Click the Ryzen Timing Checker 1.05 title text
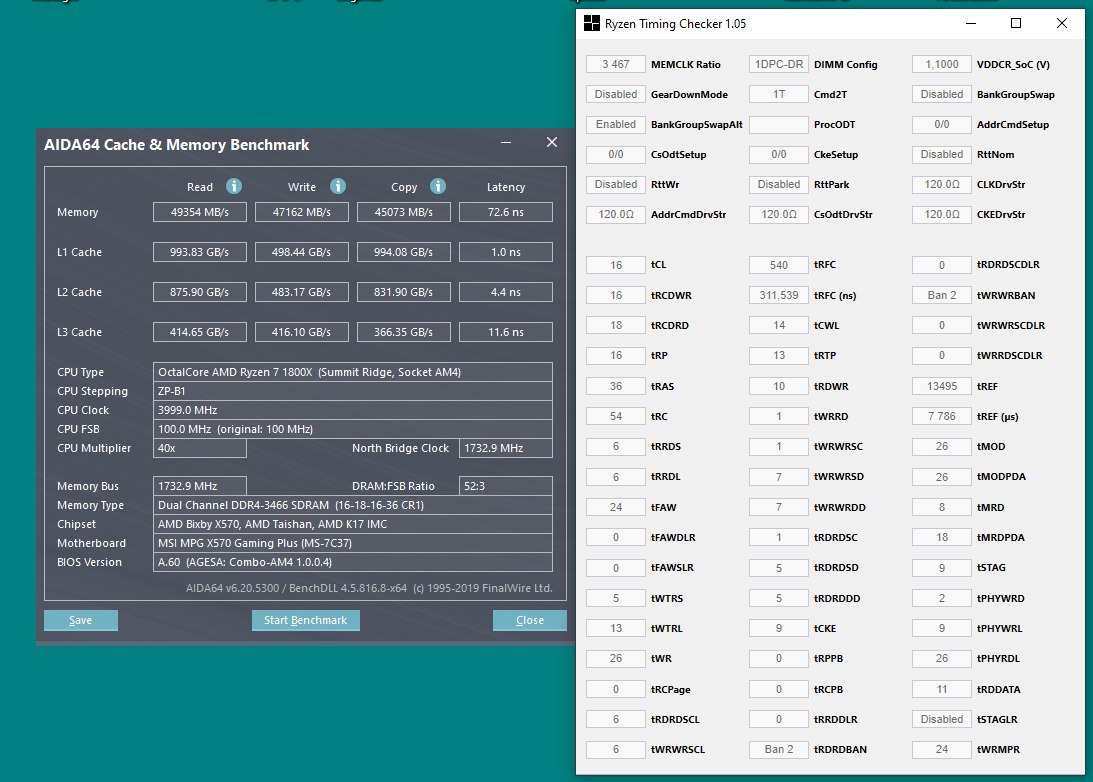1093x782 pixels. tap(675, 24)
